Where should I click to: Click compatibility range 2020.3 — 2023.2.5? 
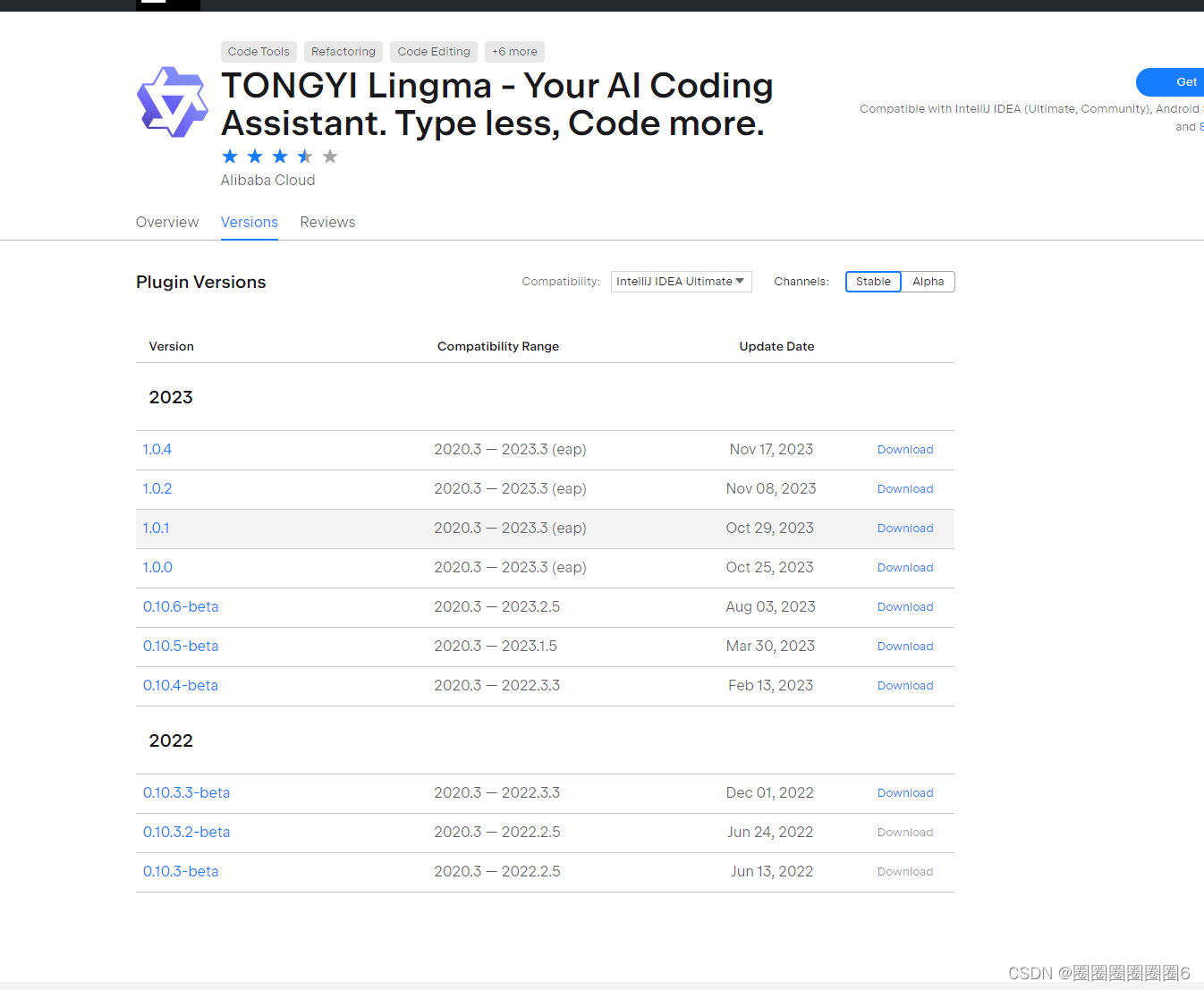(497, 607)
